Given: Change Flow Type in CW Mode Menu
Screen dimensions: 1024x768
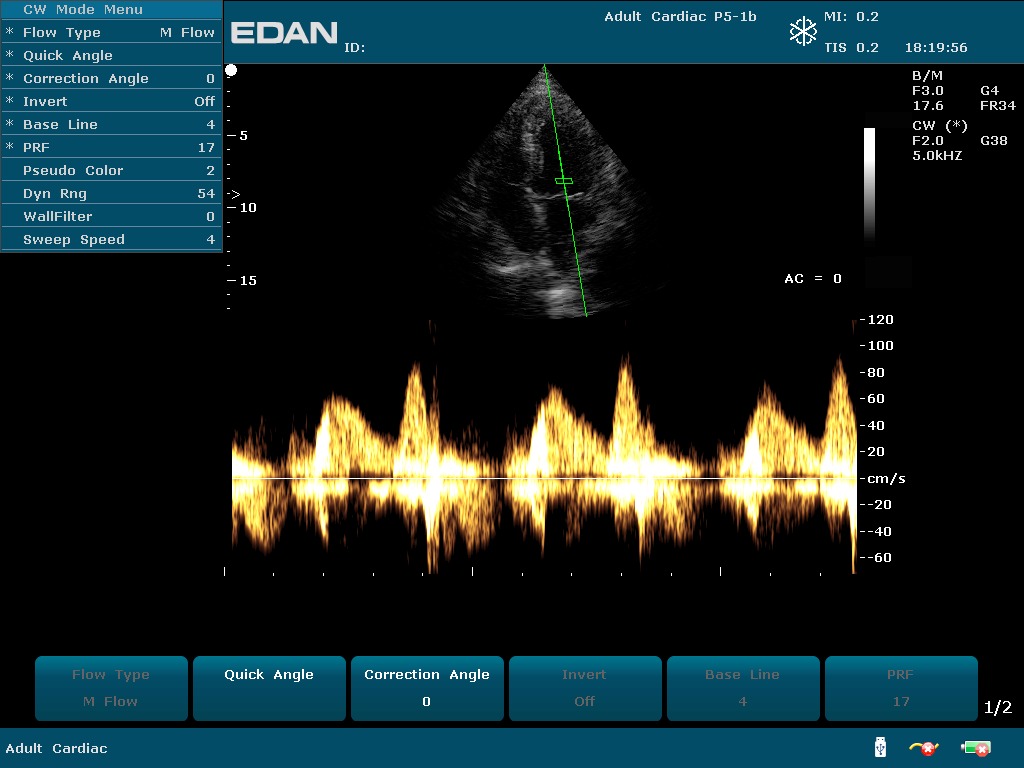Looking at the screenshot, I should 111,32.
